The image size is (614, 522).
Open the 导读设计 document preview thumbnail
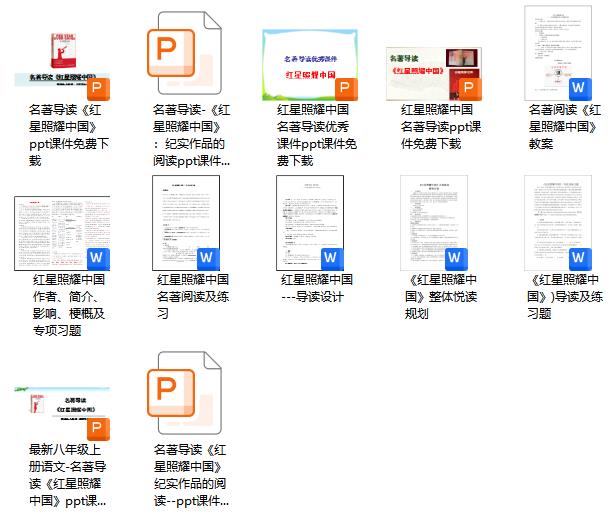pos(309,222)
